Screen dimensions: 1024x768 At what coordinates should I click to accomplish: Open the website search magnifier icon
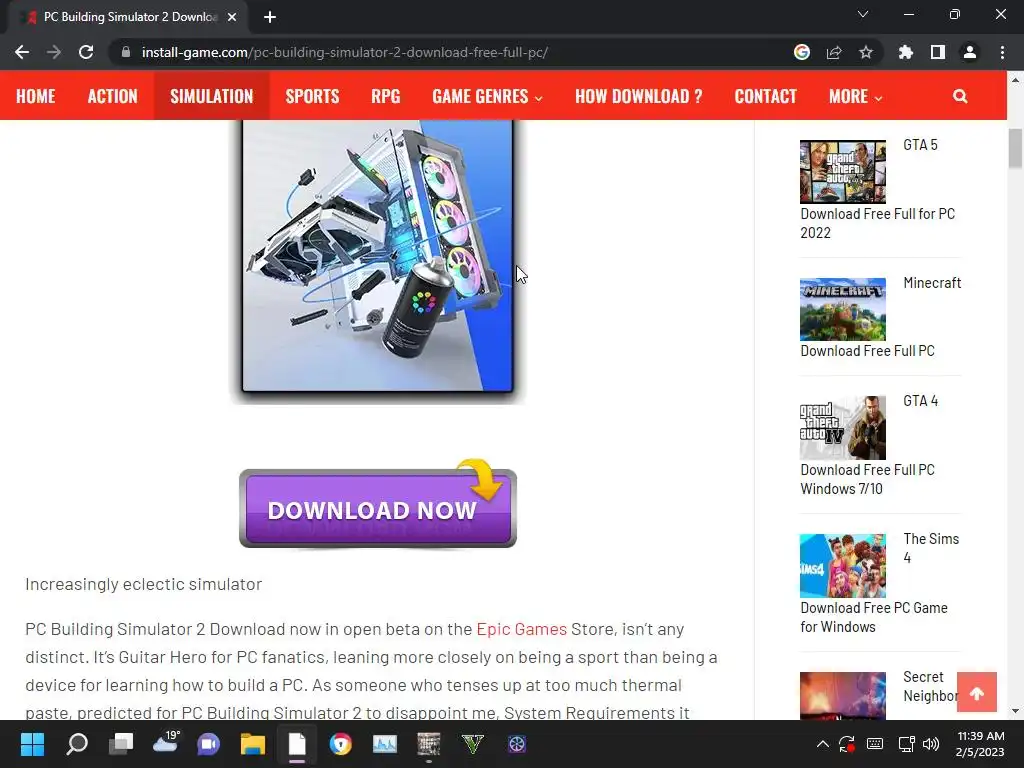click(960, 96)
